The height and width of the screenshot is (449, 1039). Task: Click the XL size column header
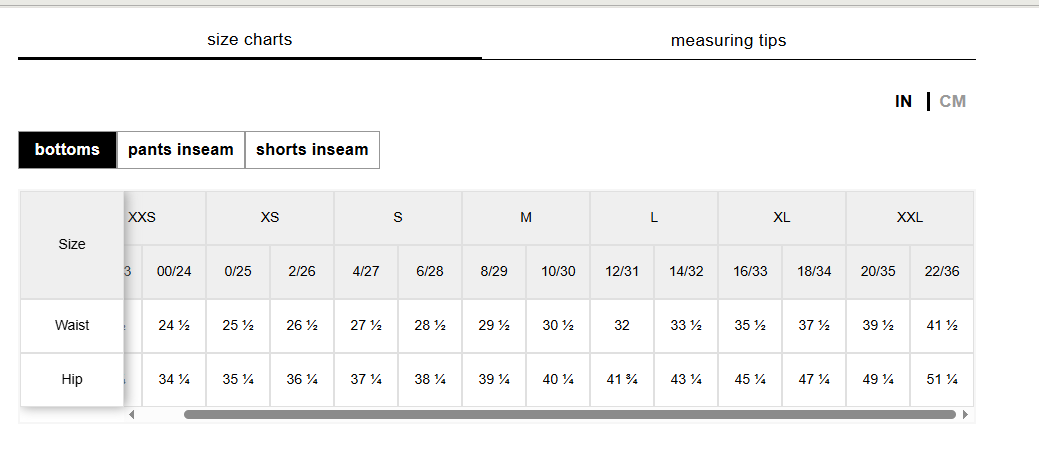coord(782,218)
